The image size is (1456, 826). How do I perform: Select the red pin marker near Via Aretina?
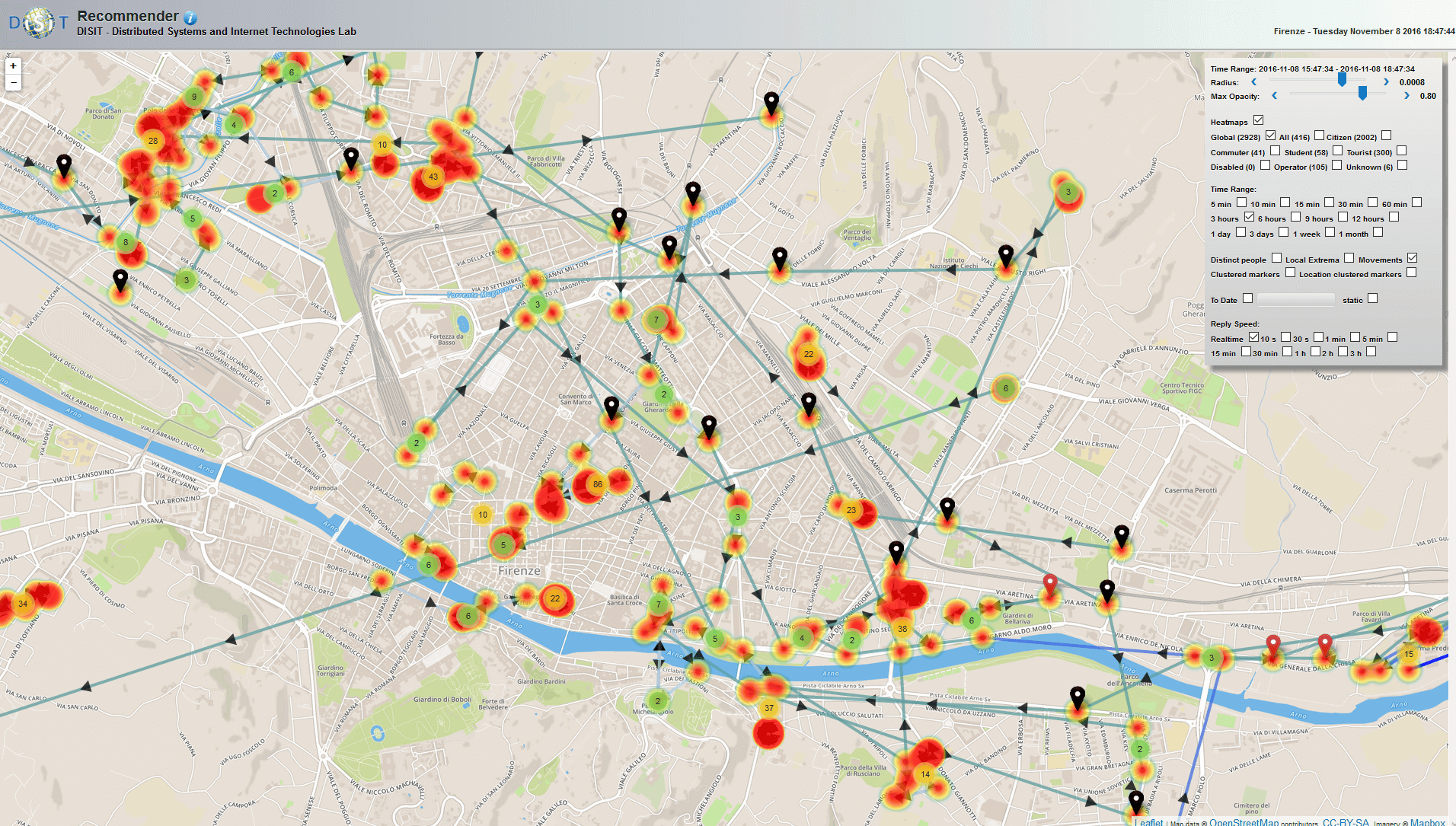[1050, 582]
